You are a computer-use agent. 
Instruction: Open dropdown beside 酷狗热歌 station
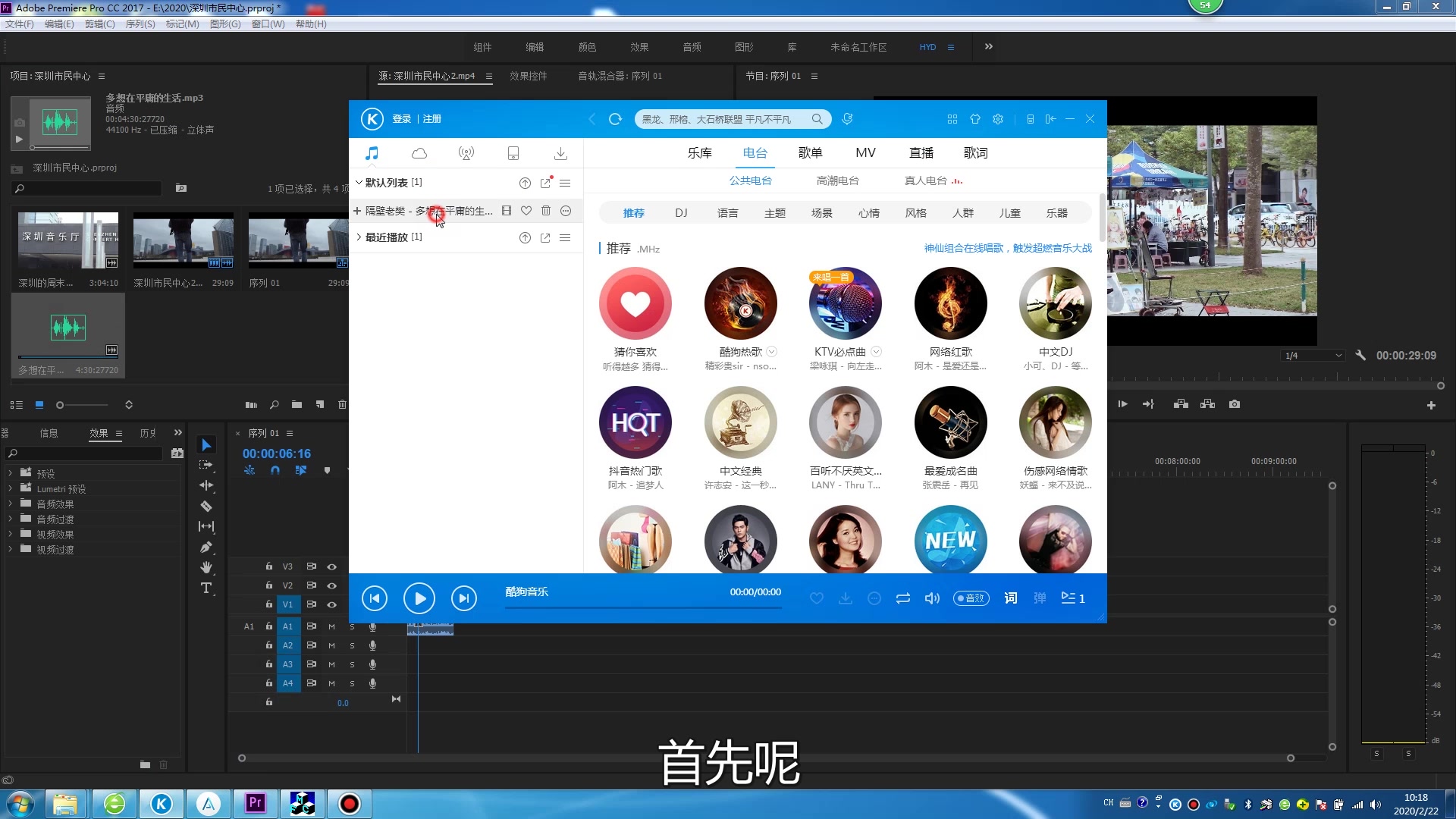click(x=772, y=351)
